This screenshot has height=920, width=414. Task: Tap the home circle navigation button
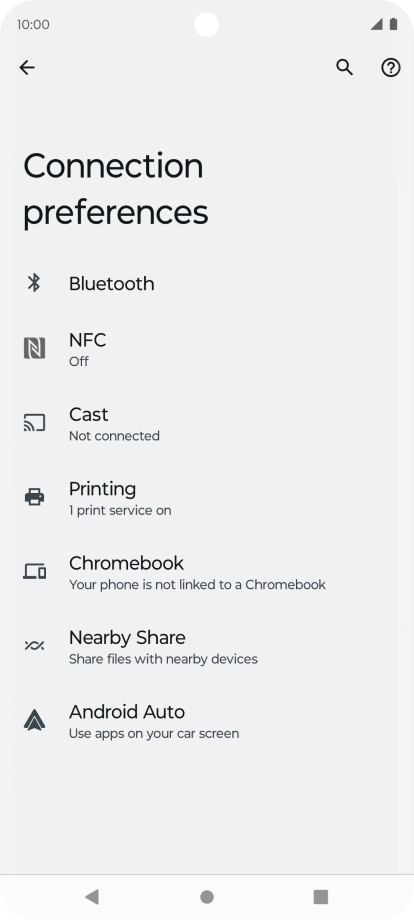tap(206, 897)
